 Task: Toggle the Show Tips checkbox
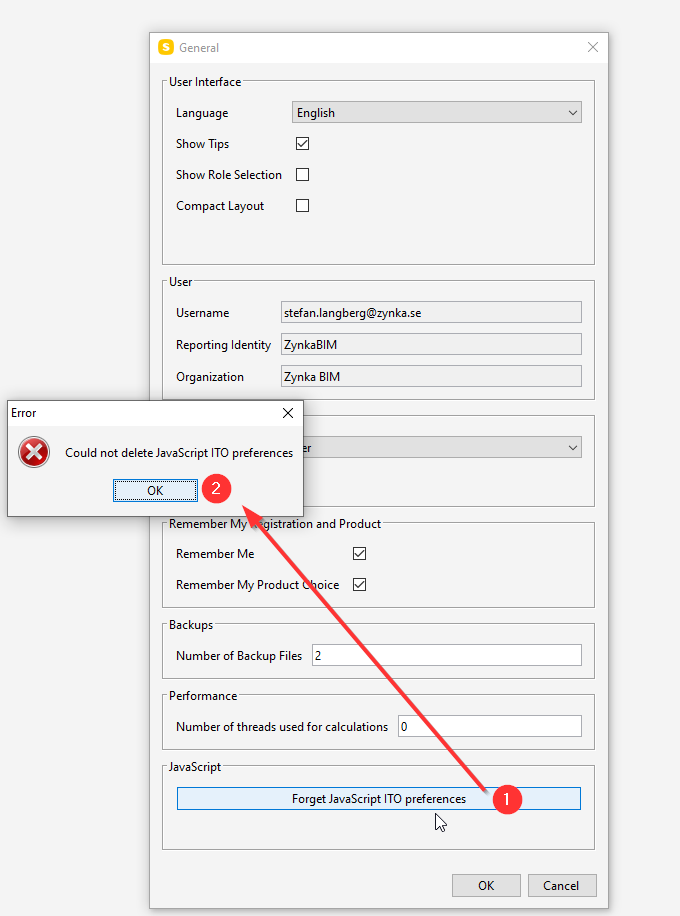[302, 144]
